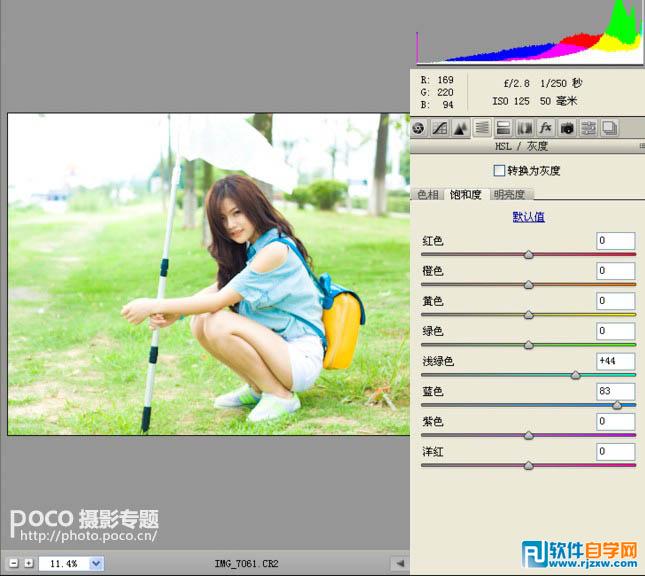Open the Basic adjustments panel icon
The image size is (645, 576).
(x=418, y=128)
